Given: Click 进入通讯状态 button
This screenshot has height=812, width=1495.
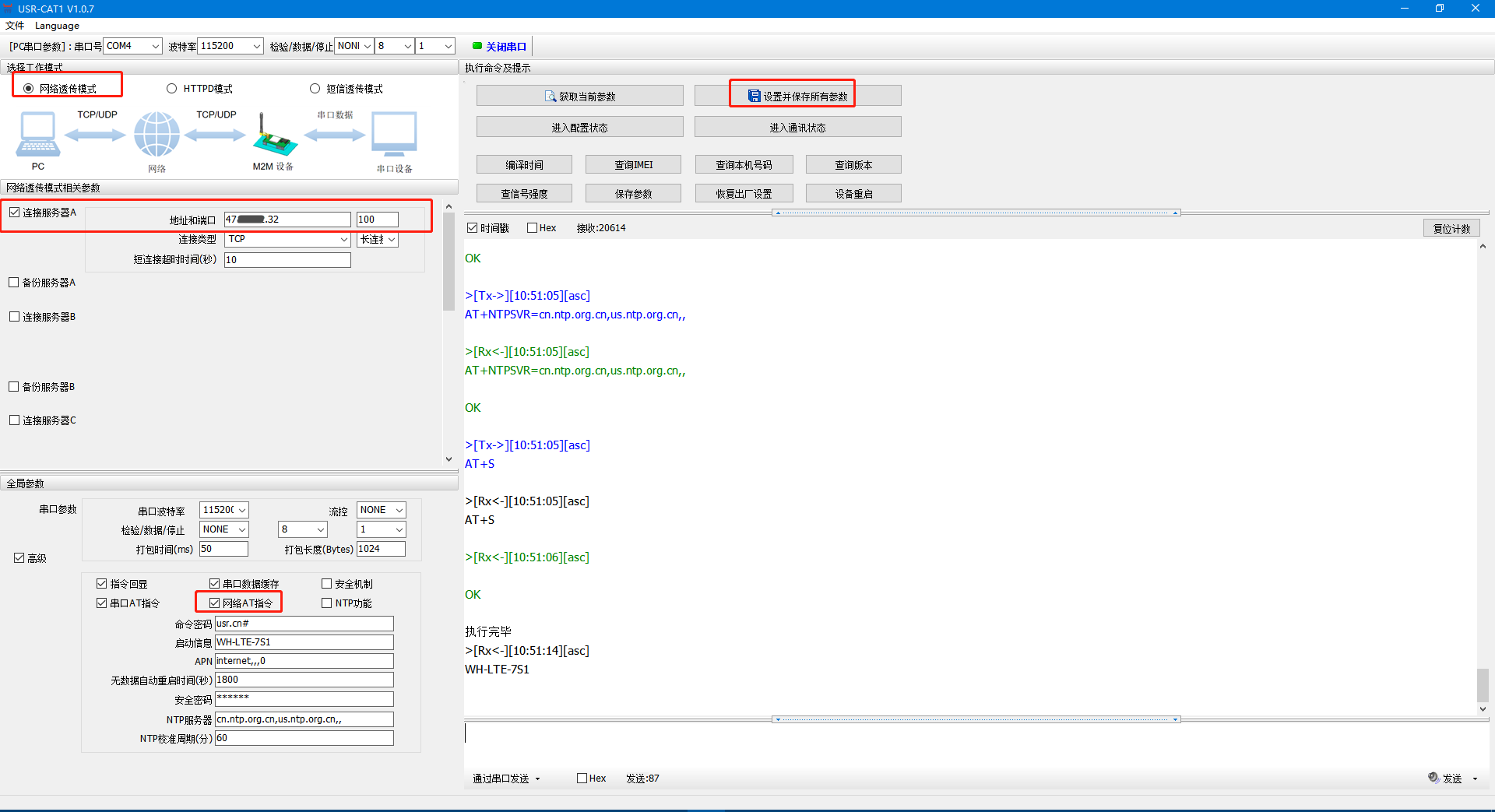Looking at the screenshot, I should [798, 127].
